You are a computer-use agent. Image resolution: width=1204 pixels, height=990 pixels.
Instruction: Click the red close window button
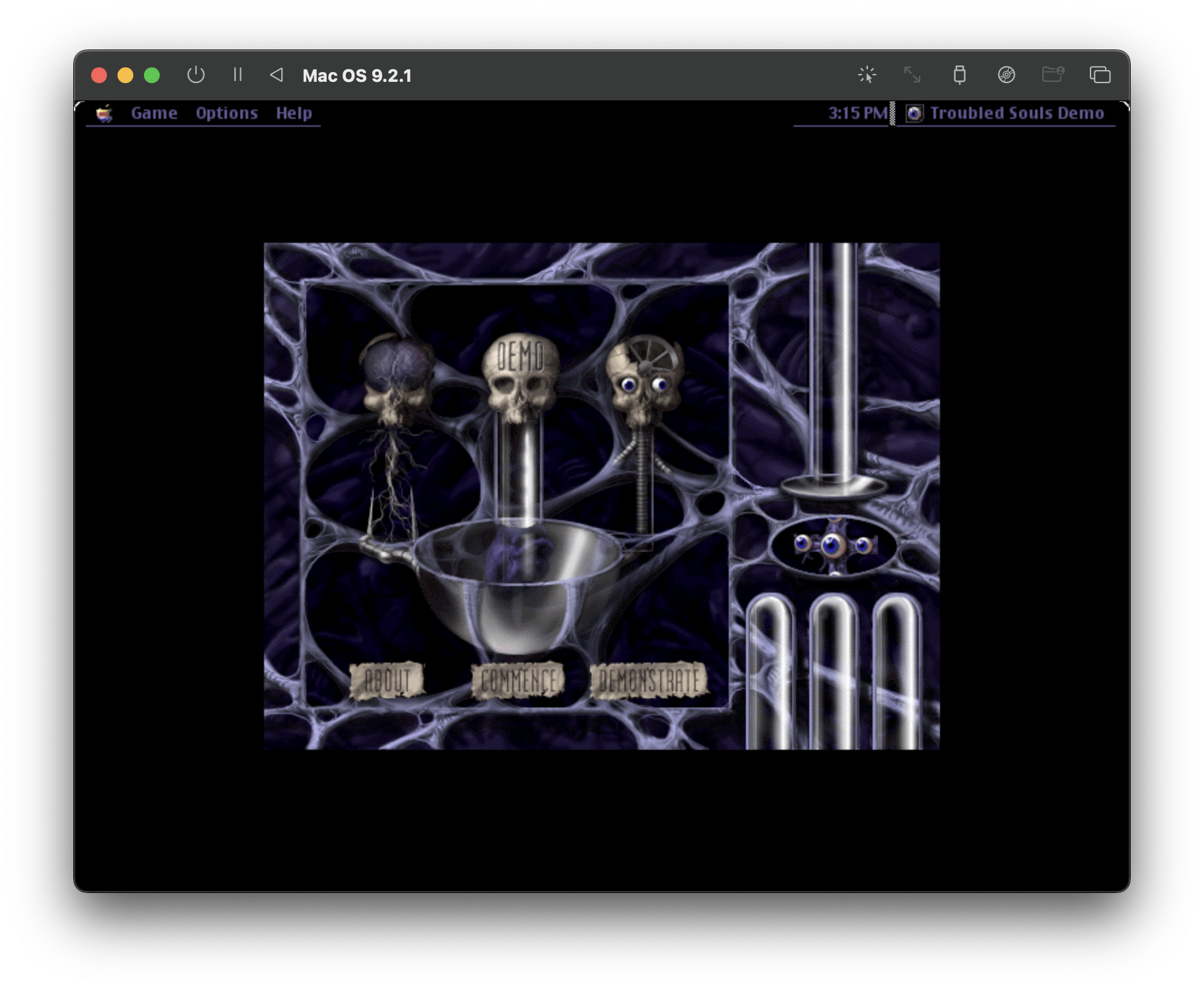pyautogui.click(x=99, y=75)
